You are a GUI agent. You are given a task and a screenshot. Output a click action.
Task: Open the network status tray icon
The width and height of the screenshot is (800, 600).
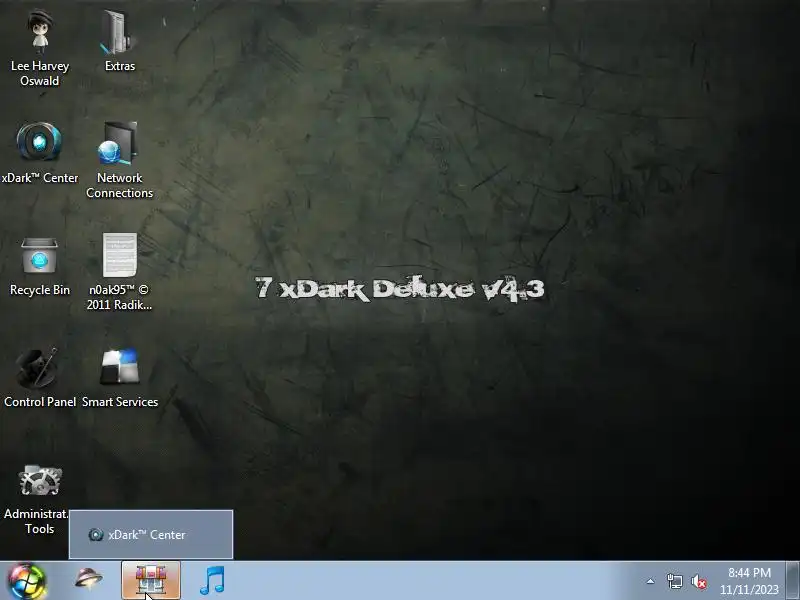click(674, 581)
